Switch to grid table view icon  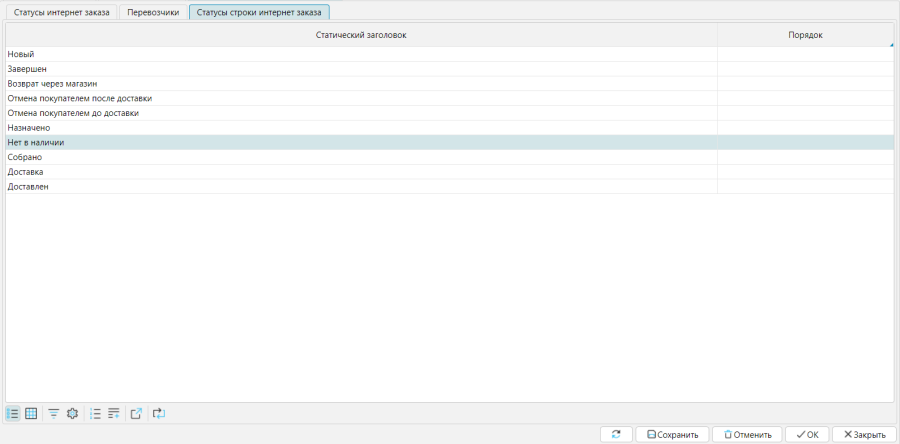pos(31,413)
